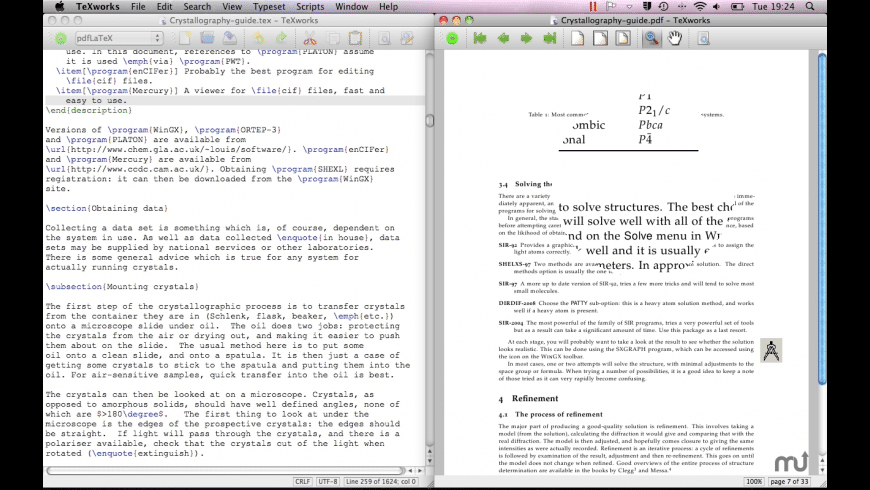Save the Crystallography-guide.tex file
Viewport: 870px width, 490px height.
(230, 38)
